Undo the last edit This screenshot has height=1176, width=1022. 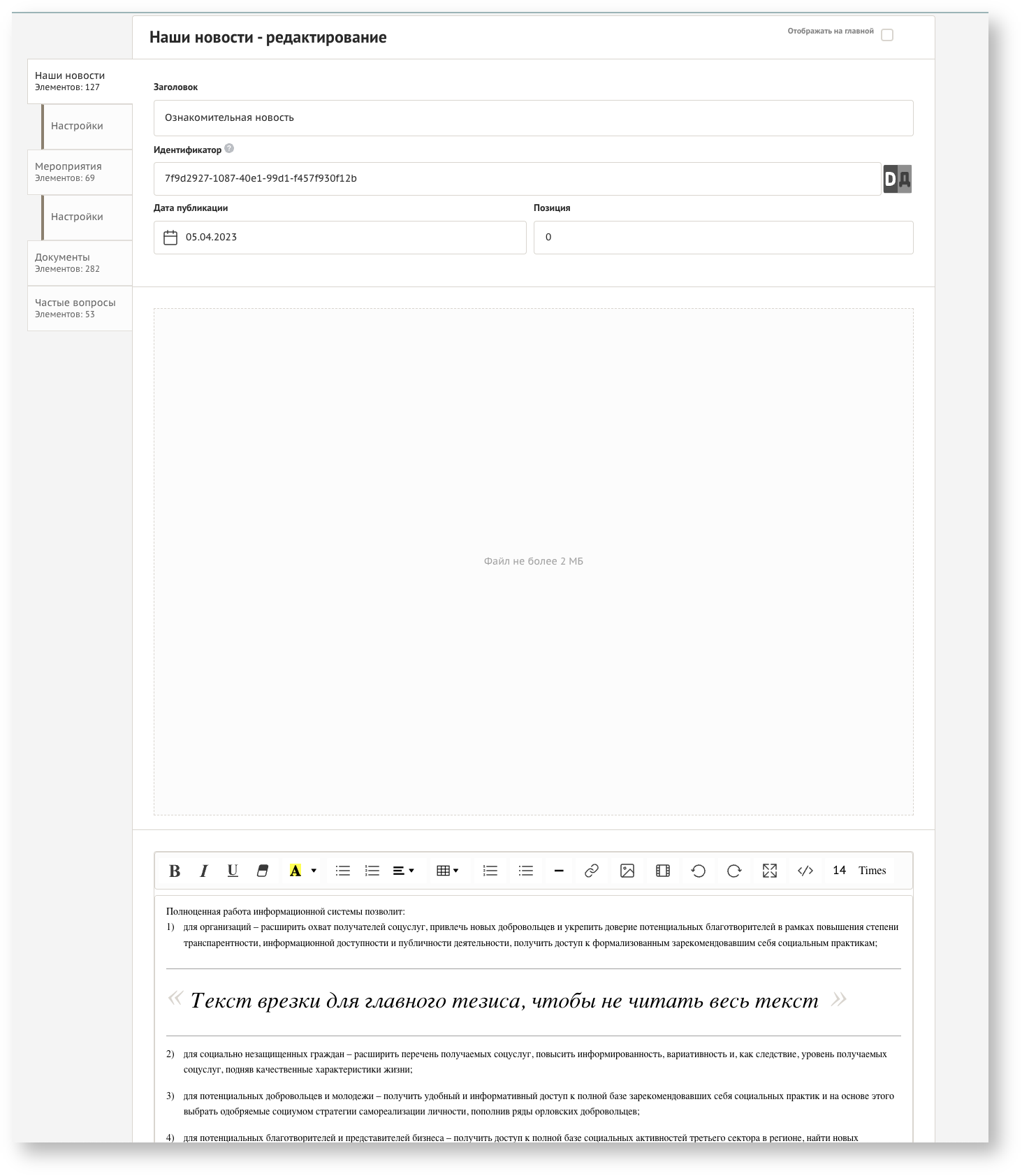699,871
